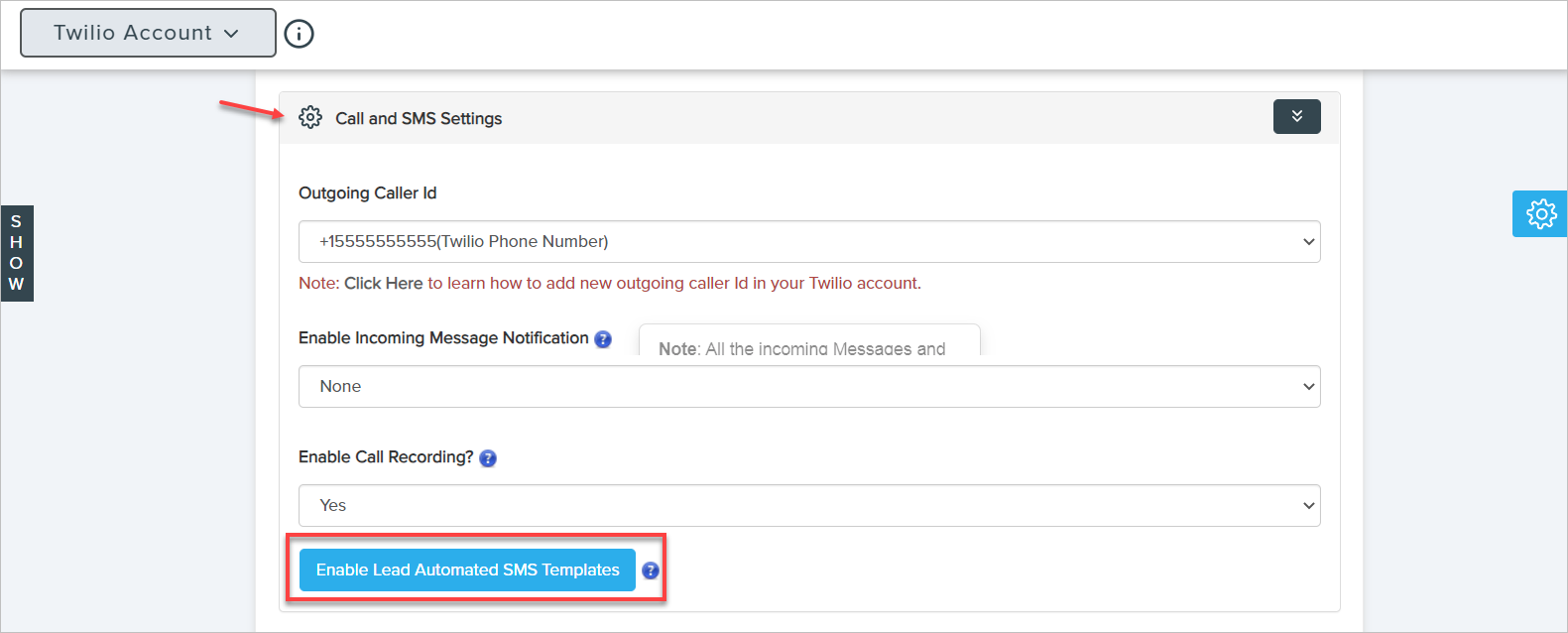
Task: Click help icon for Incoming Message Notification
Action: coord(603,339)
